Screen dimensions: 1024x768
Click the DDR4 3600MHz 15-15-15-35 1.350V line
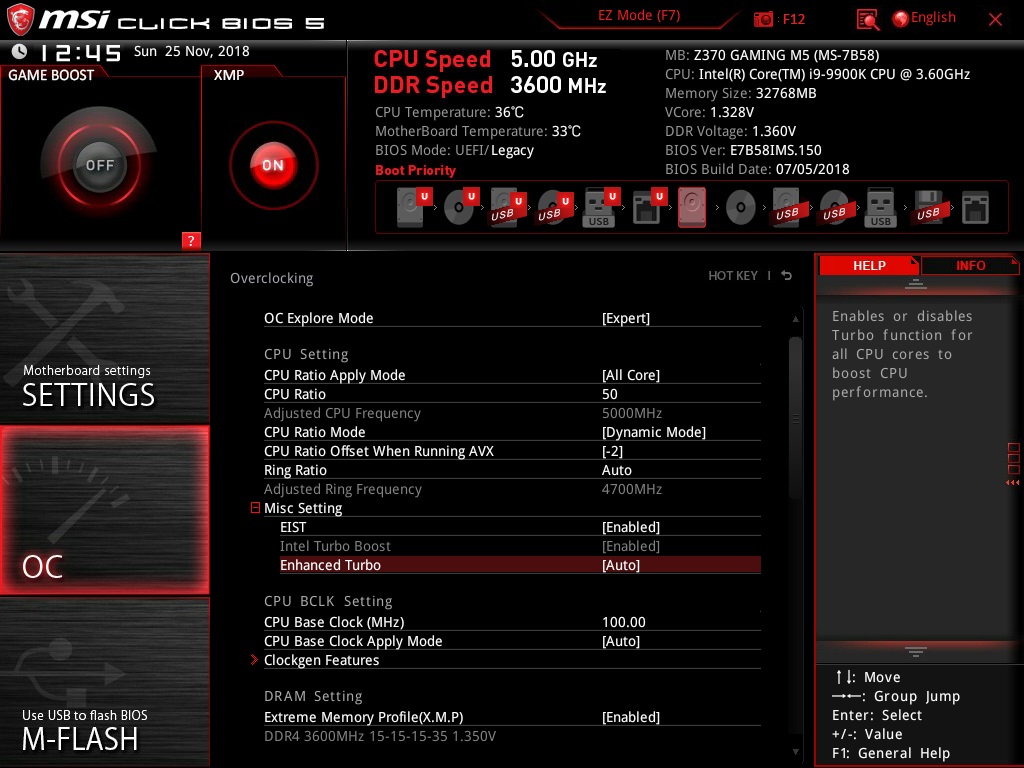tap(379, 736)
